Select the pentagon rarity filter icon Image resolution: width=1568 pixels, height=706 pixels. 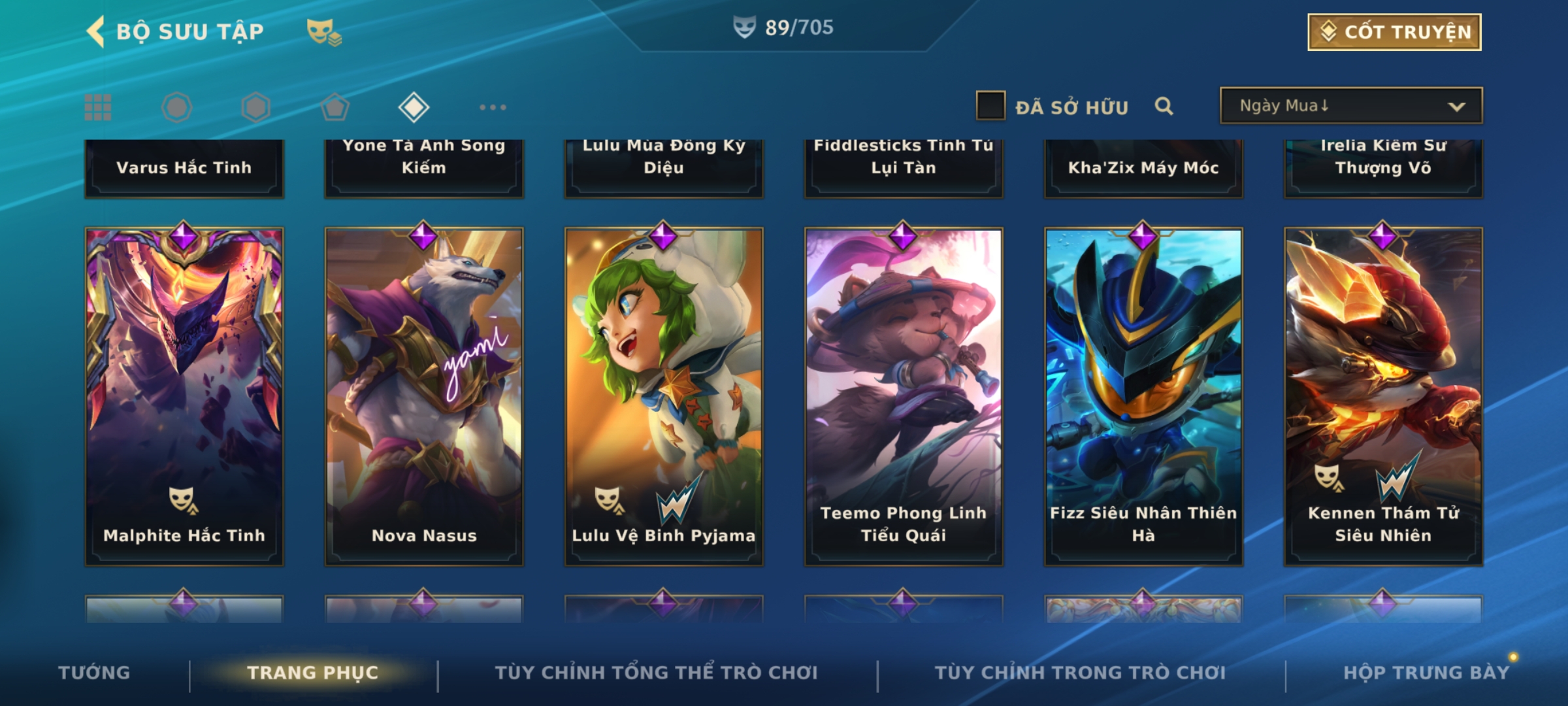pos(335,107)
